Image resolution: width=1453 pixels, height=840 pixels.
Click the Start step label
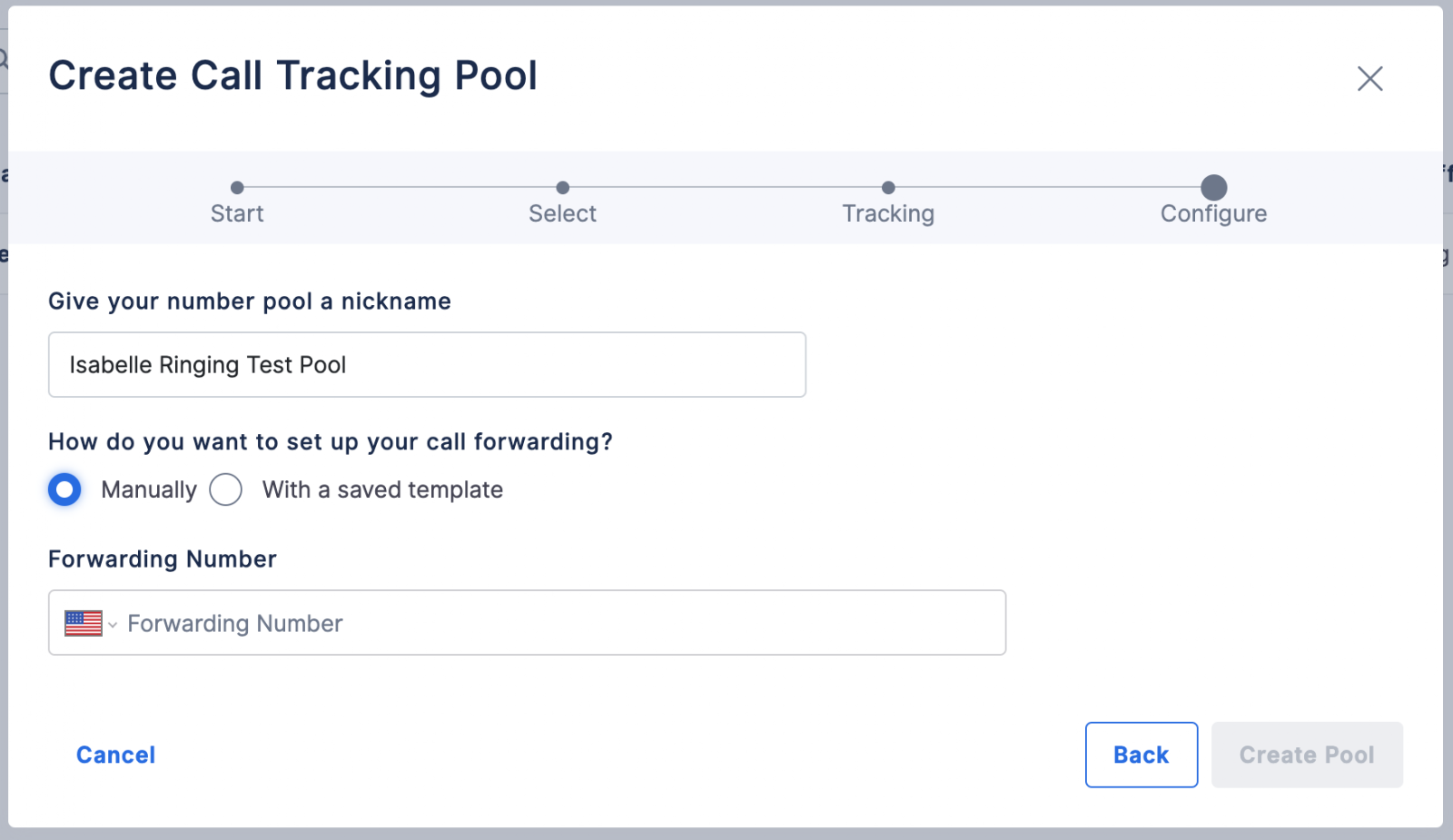pos(237,213)
